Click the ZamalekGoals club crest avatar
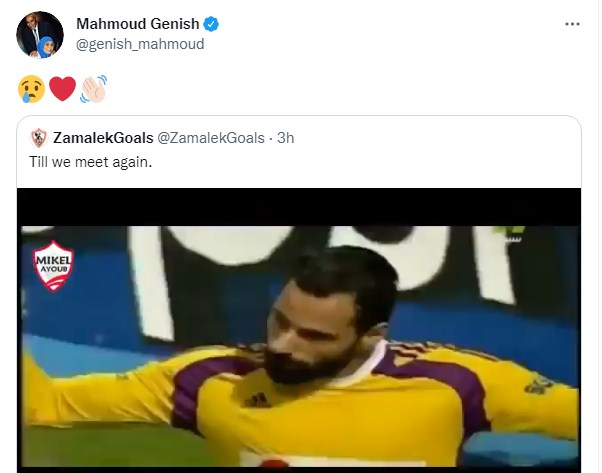Image resolution: width=602 pixels, height=473 pixels. coord(38,139)
